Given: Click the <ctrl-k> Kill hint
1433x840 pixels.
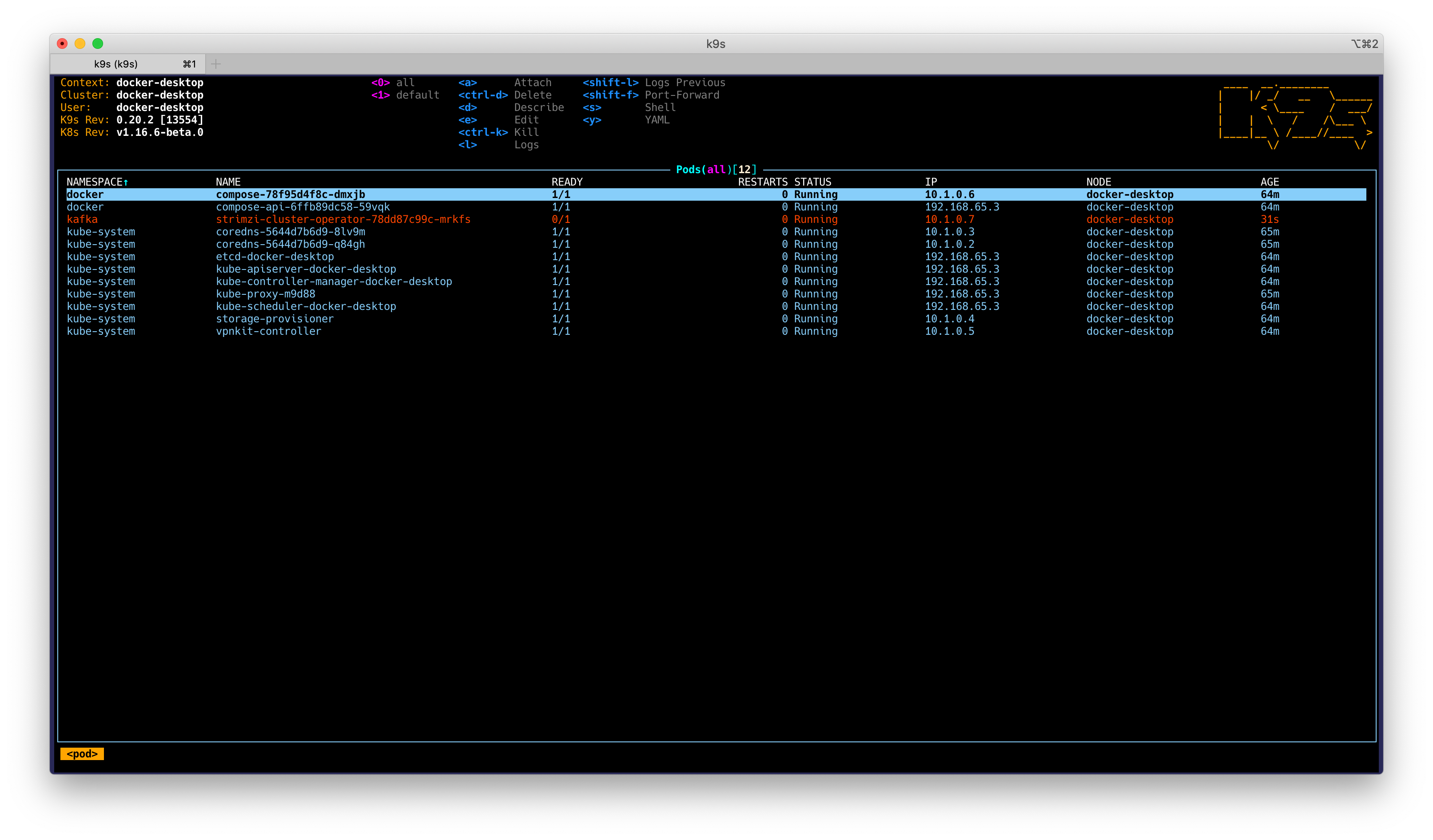Looking at the screenshot, I should (498, 132).
